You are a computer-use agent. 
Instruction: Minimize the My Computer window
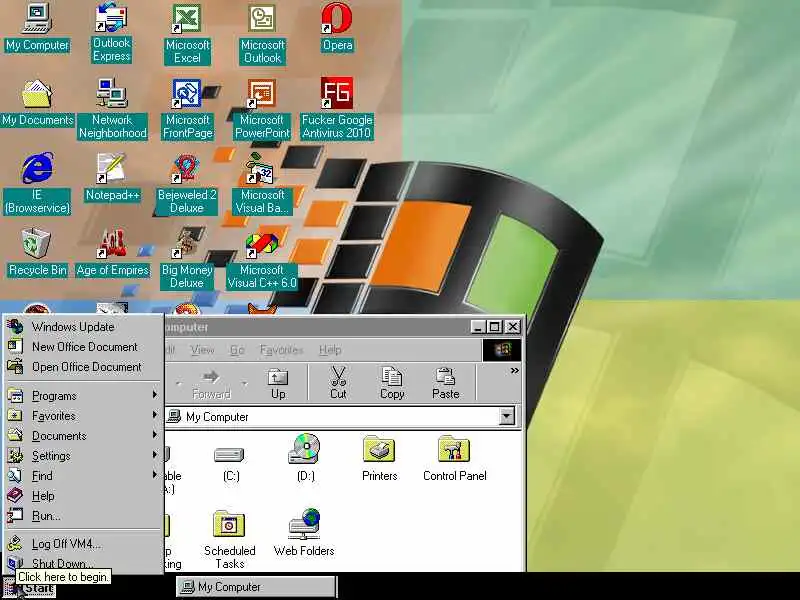coord(478,327)
